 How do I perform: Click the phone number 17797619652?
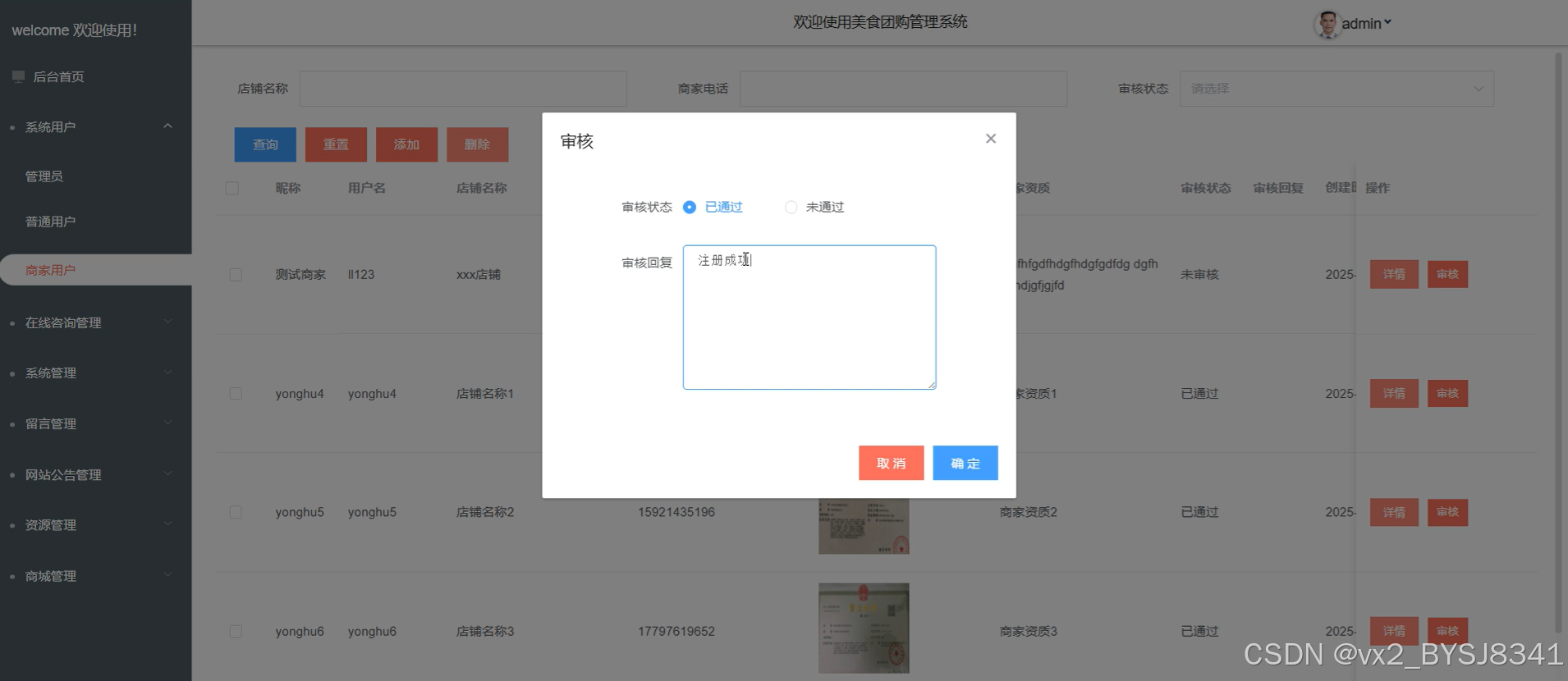pos(676,631)
